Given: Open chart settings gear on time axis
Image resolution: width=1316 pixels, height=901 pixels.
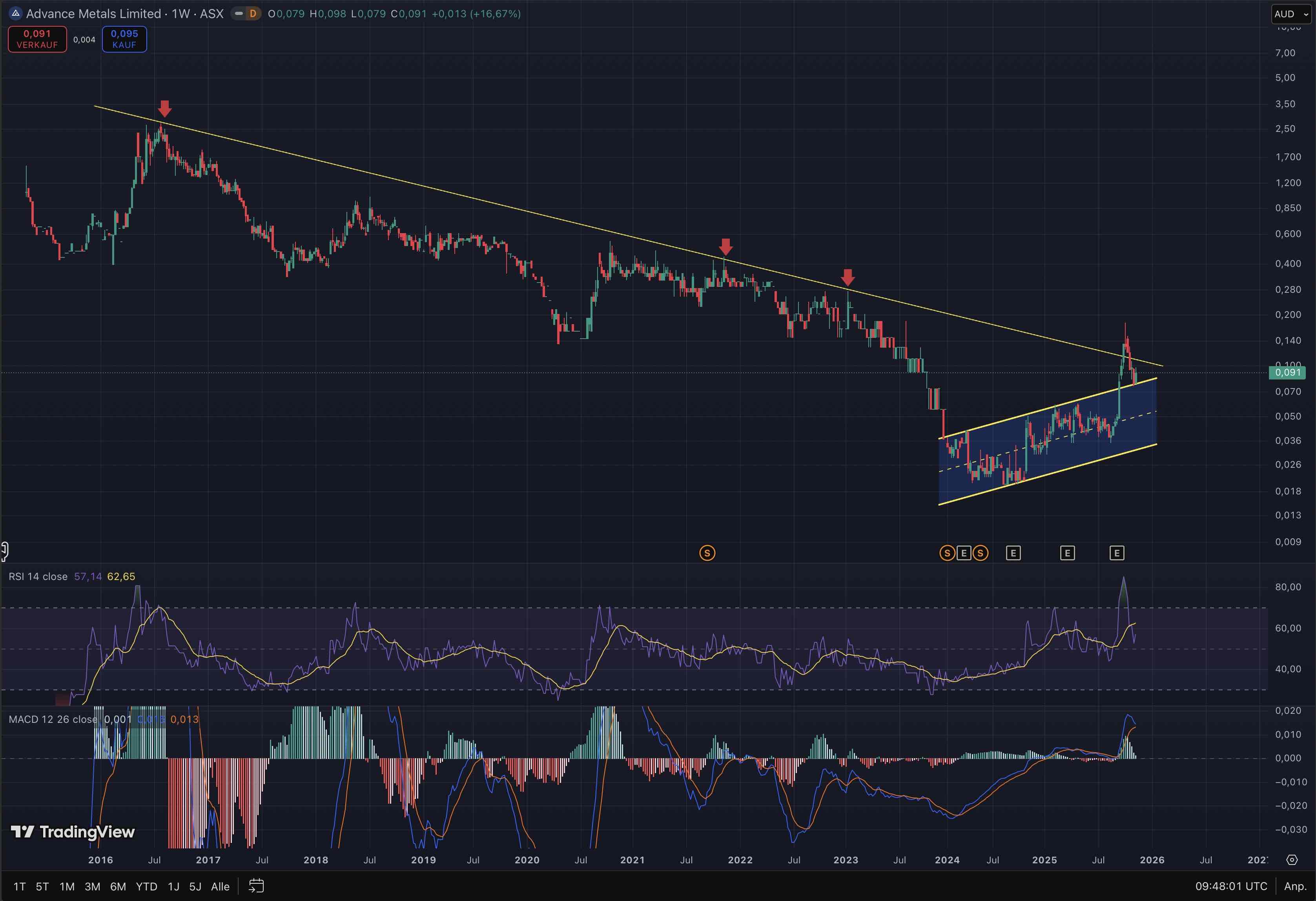Looking at the screenshot, I should pyautogui.click(x=1292, y=860).
